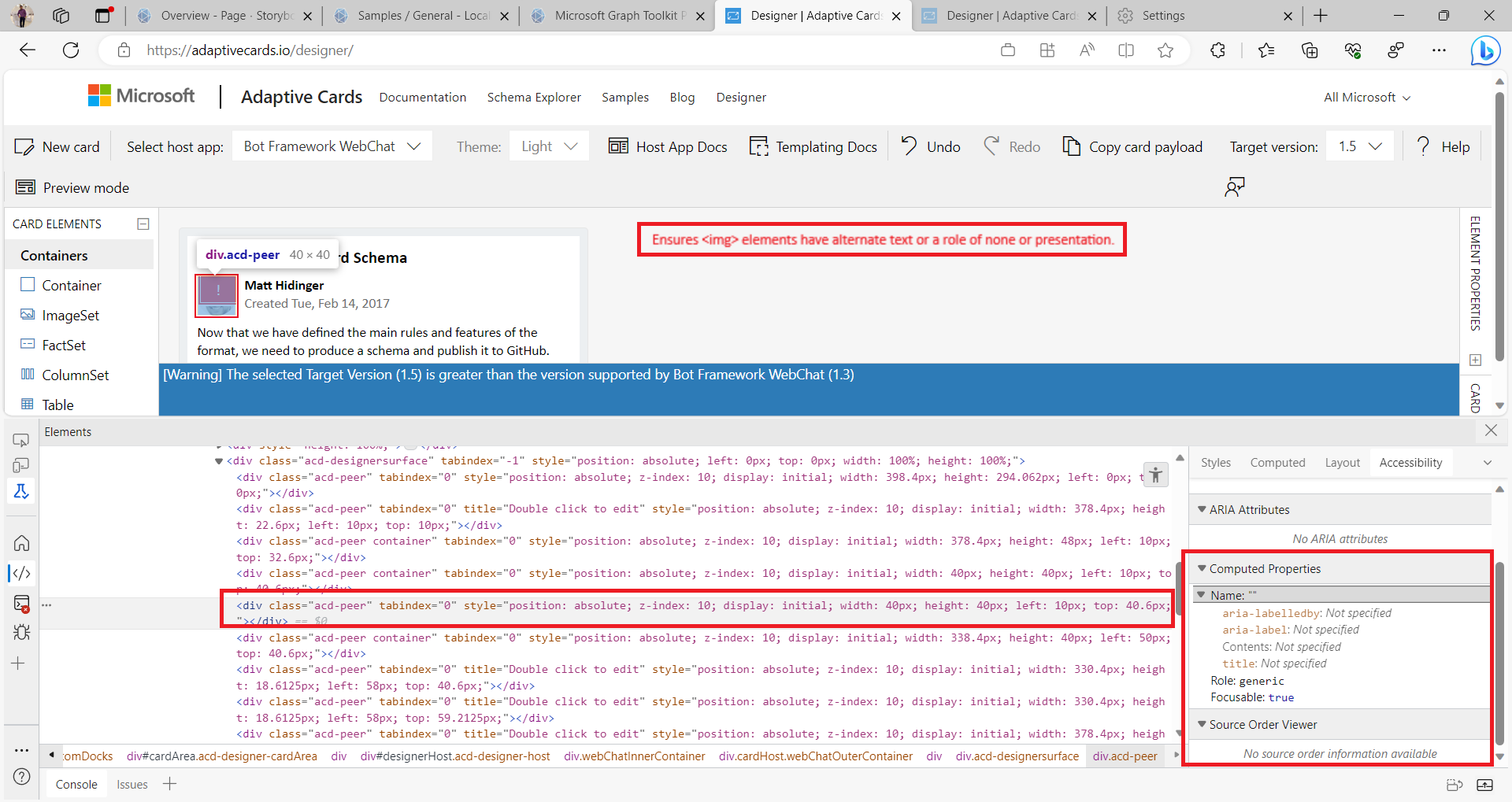The height and width of the screenshot is (802, 1512).
Task: Click the address bar URL
Action: tap(250, 50)
